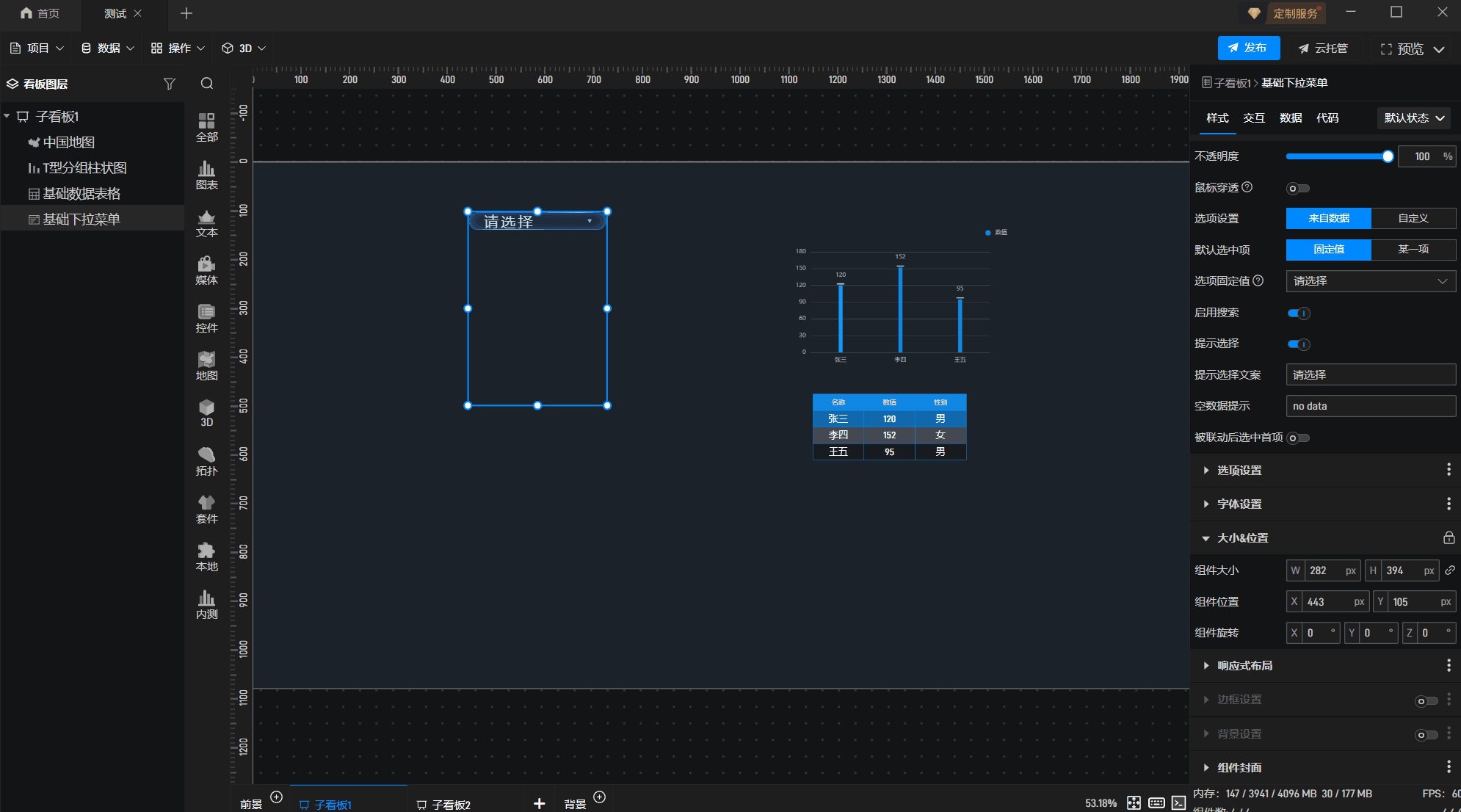
Task: Click the size lock icon in 大小&位置
Action: point(1449,538)
